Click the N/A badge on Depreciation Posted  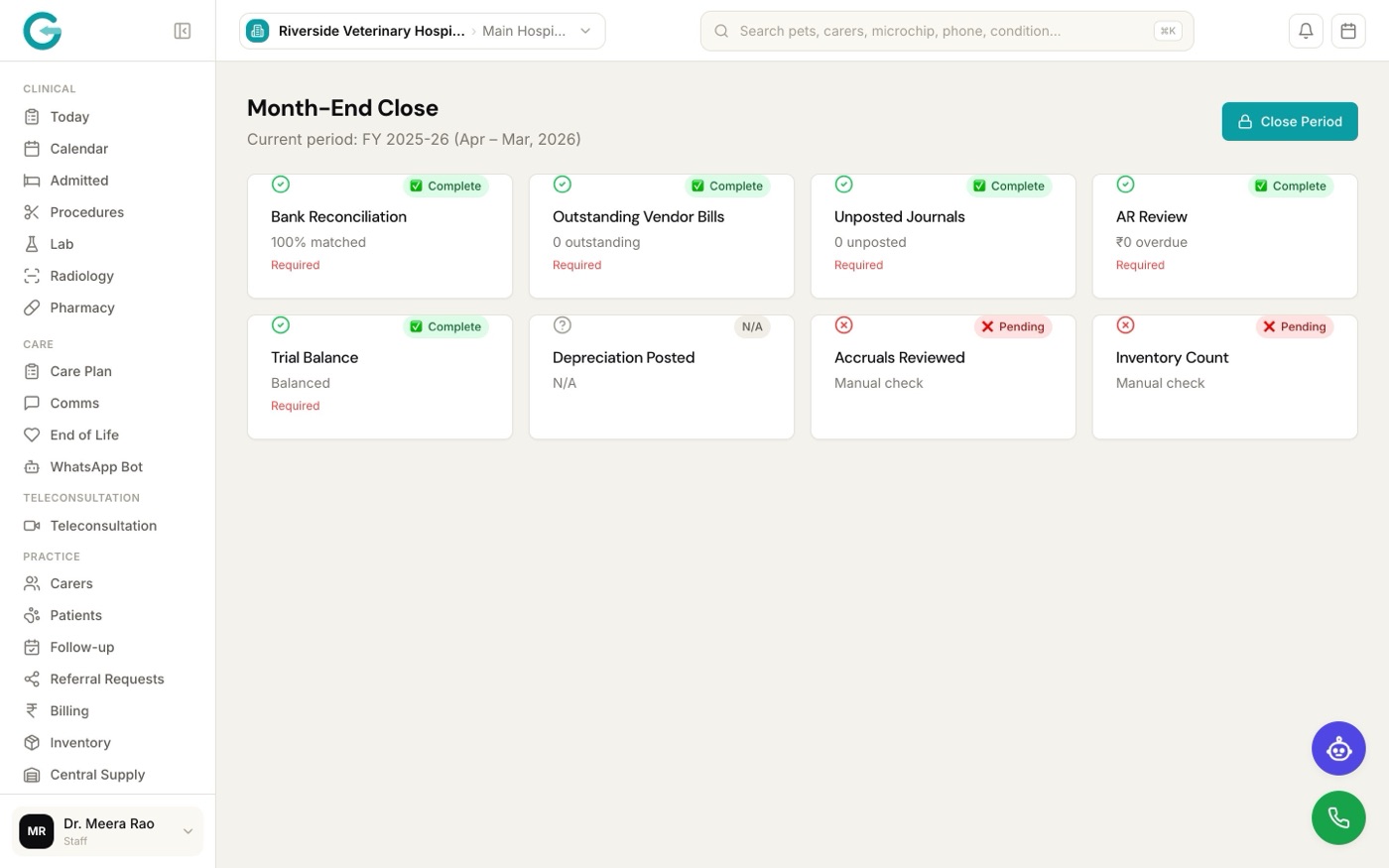[752, 326]
